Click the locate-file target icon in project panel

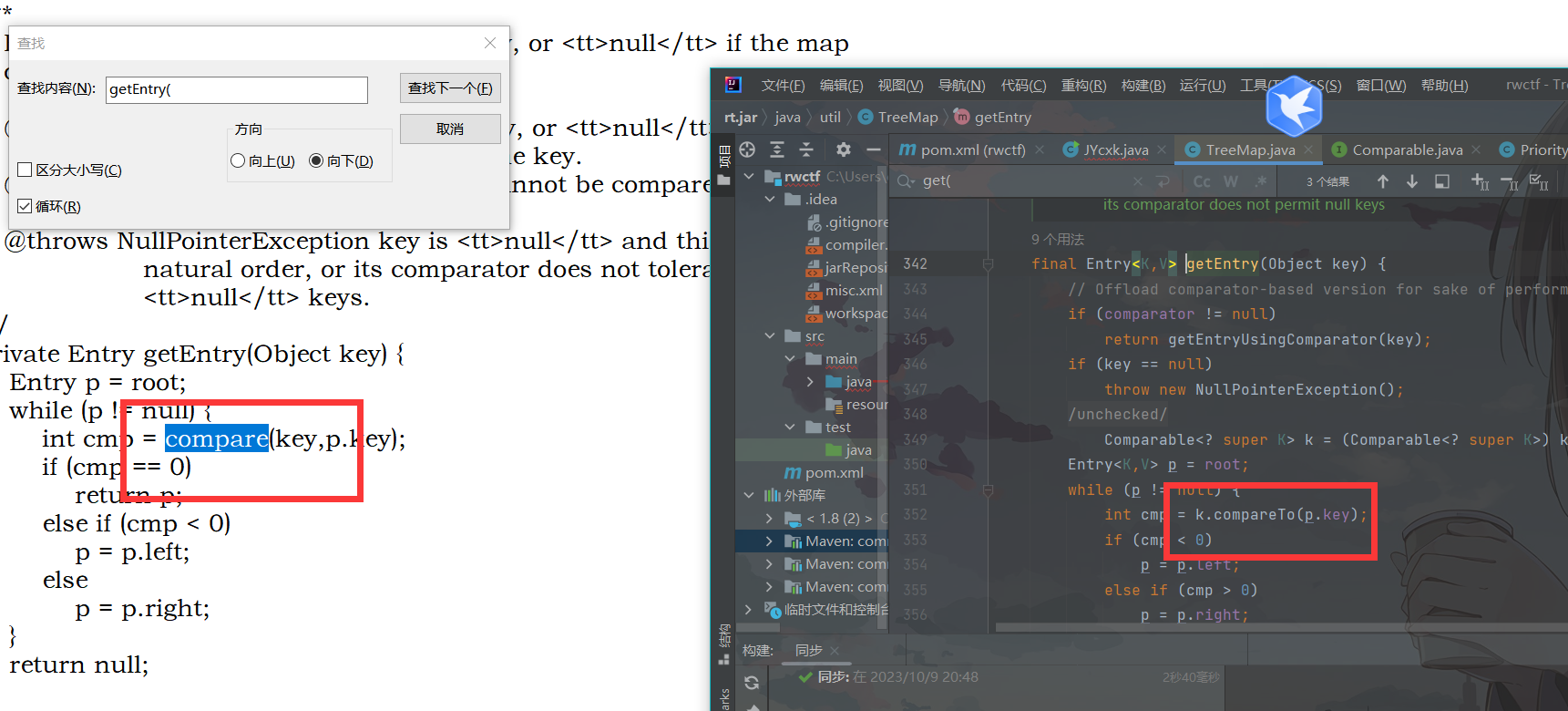(748, 149)
